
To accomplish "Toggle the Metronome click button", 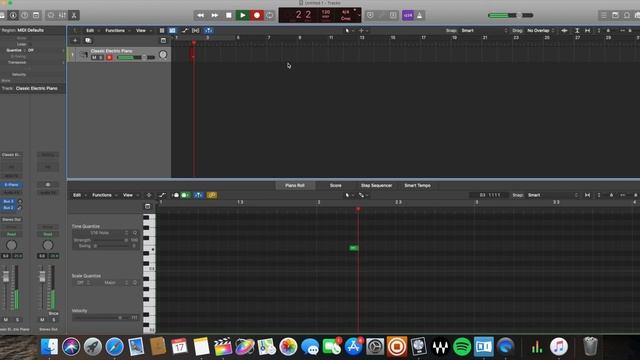I will coord(420,16).
